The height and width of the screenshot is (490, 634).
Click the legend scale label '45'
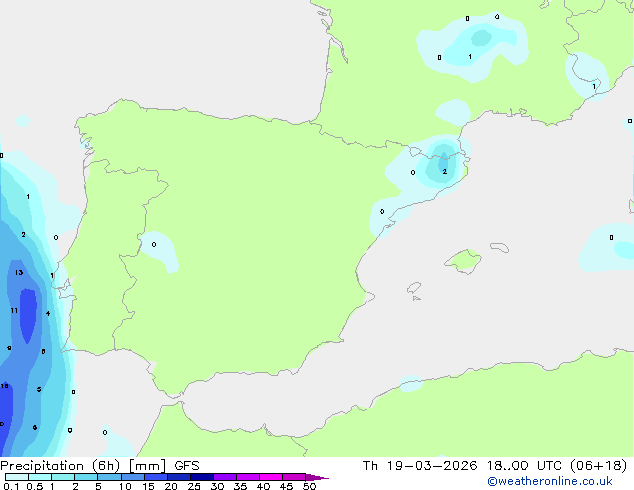click(286, 486)
